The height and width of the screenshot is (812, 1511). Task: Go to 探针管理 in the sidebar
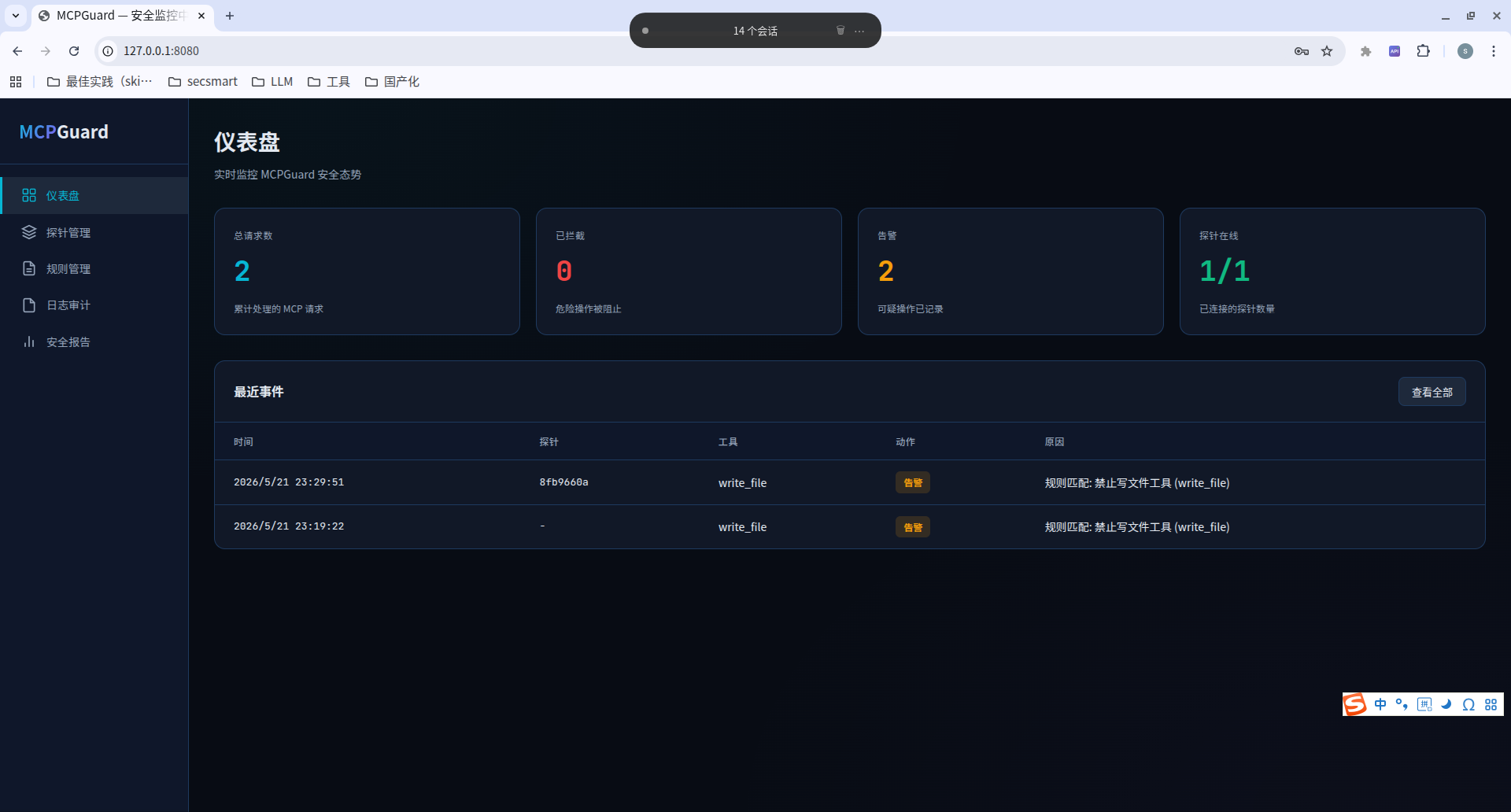pos(94,232)
